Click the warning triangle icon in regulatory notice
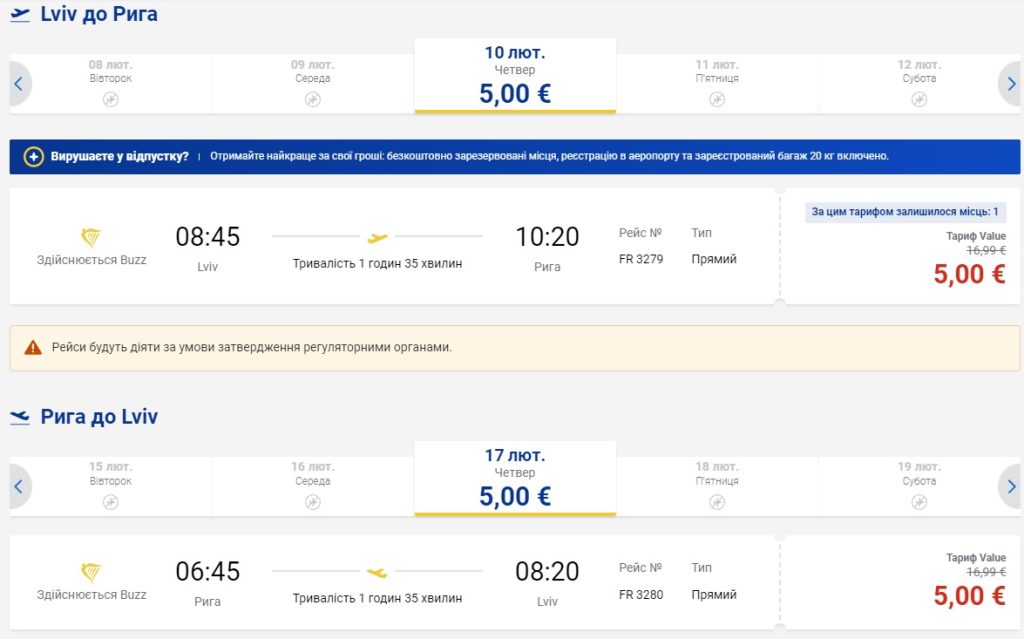The width and height of the screenshot is (1024, 639). click(x=33, y=347)
